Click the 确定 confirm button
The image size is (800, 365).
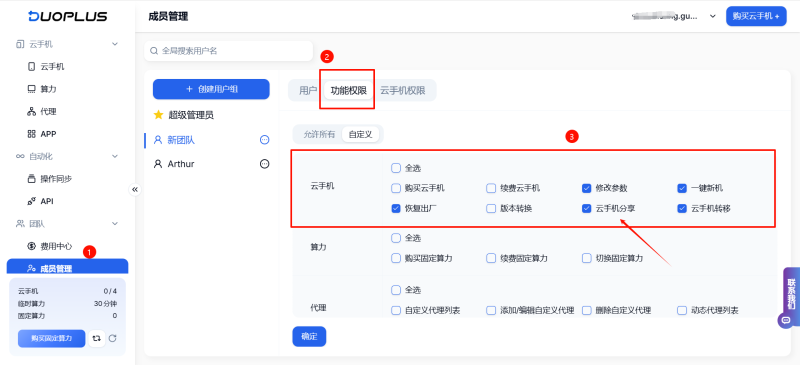pyautogui.click(x=309, y=336)
